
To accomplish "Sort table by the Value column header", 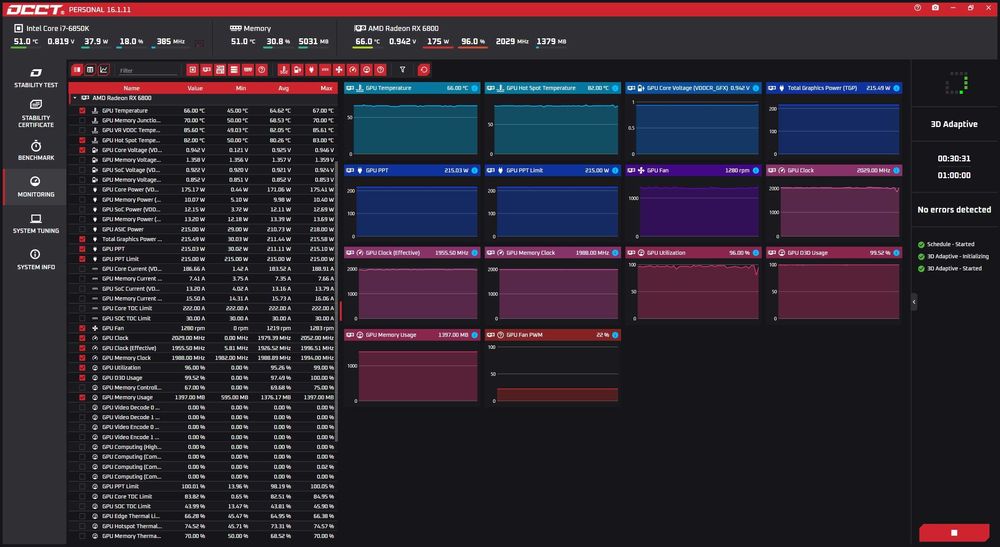I will (195, 88).
